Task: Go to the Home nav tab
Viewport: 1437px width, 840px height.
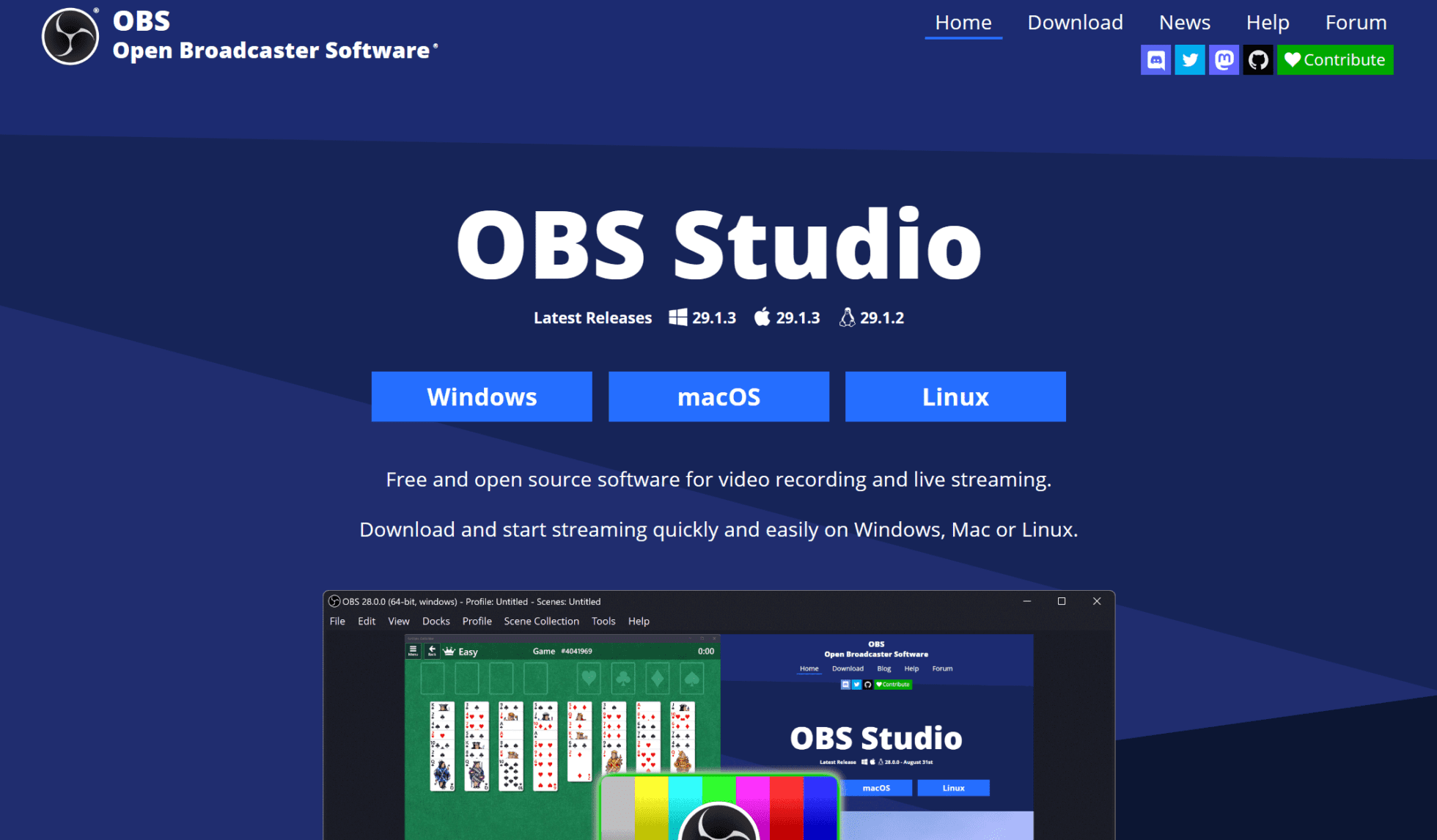Action: (963, 23)
